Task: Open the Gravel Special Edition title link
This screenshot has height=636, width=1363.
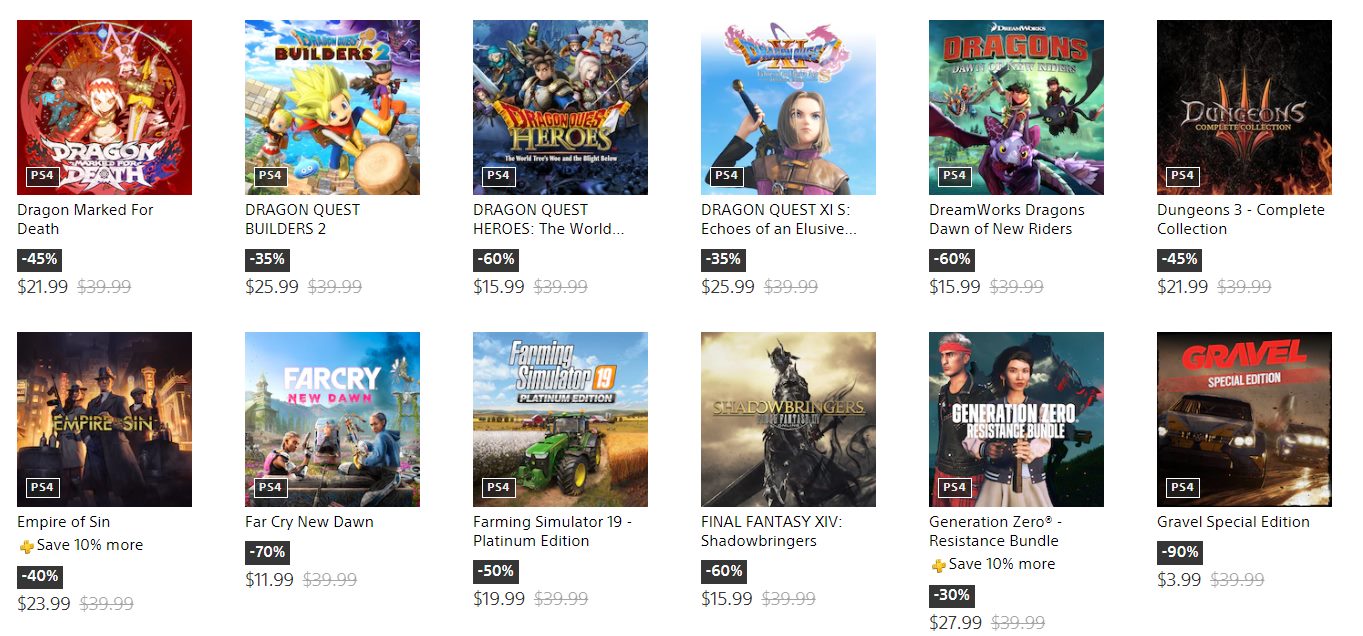Action: pos(1233,522)
